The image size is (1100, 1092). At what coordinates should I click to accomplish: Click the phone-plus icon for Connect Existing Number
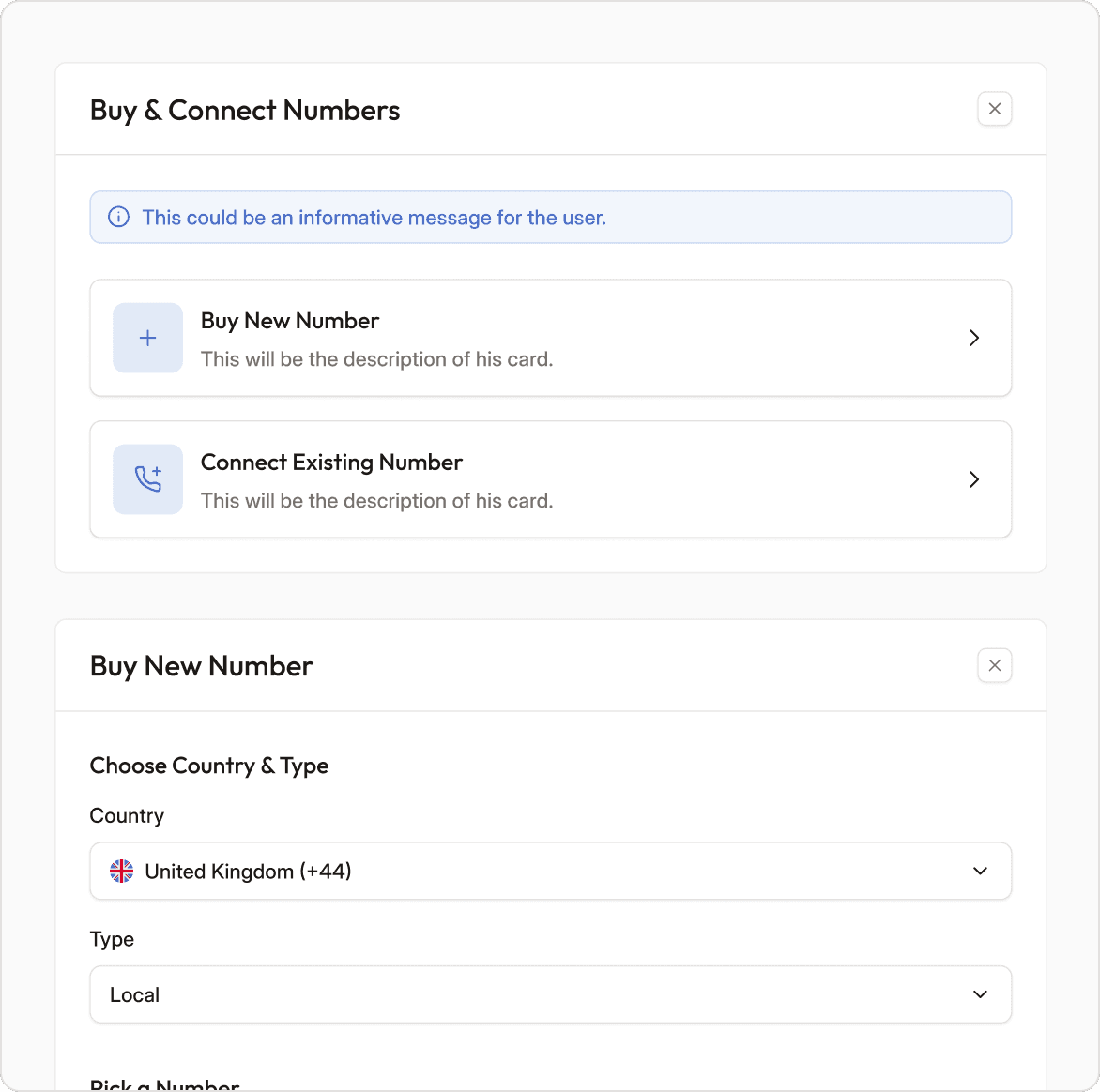coord(148,479)
